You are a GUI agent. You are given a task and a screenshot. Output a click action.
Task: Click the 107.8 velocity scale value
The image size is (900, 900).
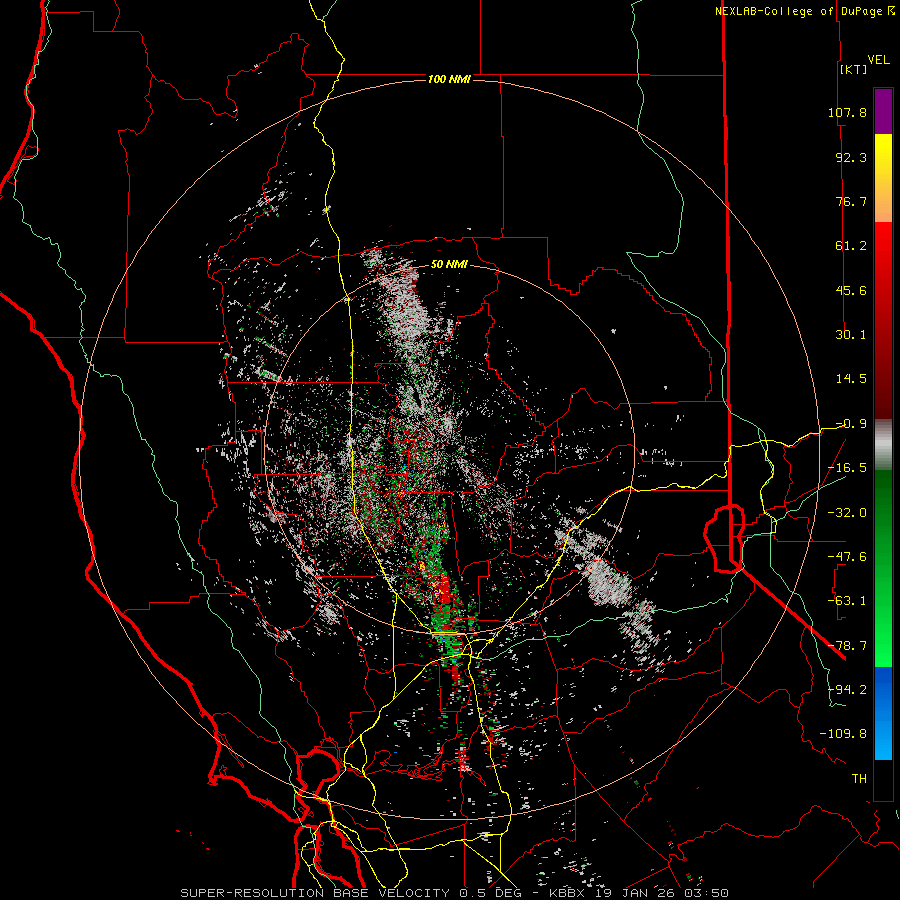tap(847, 112)
